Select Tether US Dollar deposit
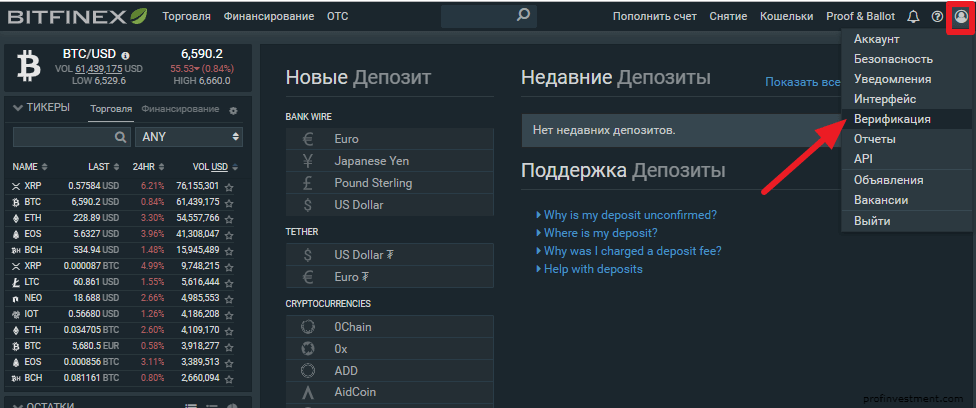Screen dimensions: 976x408 [x=390, y=255]
